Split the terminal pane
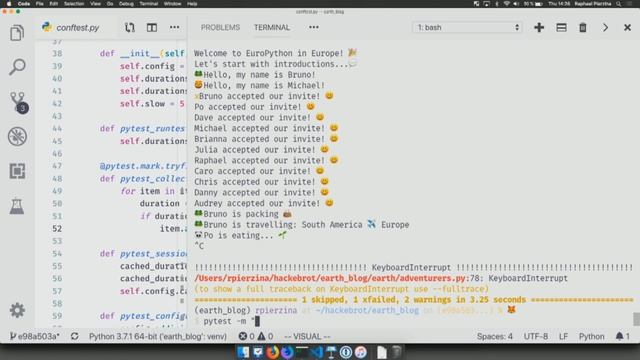The height and width of the screenshot is (360, 640). click(x=561, y=27)
